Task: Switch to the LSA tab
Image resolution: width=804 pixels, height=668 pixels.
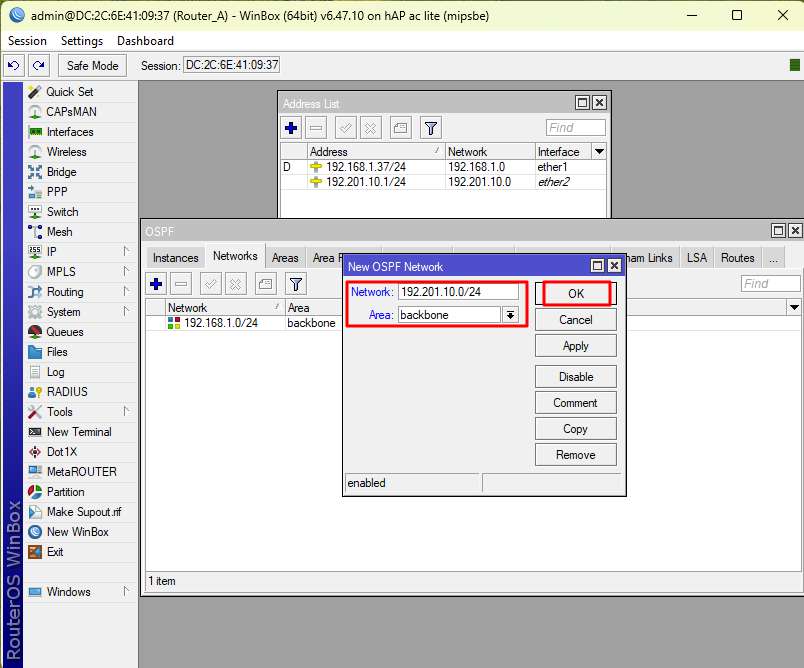Action: [696, 258]
